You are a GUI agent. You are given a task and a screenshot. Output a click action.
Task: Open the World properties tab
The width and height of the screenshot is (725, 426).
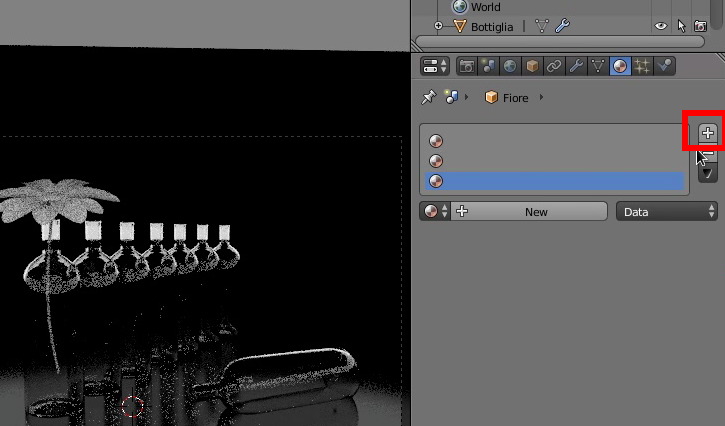[510, 66]
